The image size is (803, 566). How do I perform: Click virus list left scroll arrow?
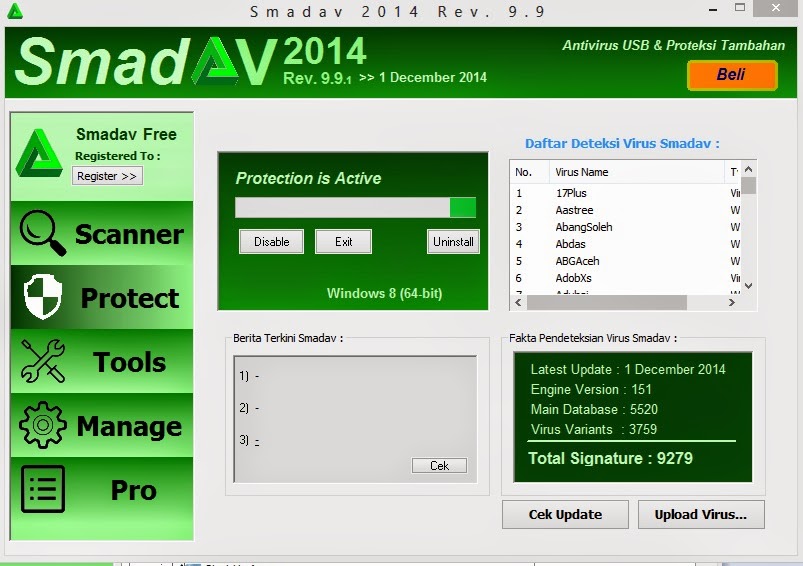(x=518, y=302)
